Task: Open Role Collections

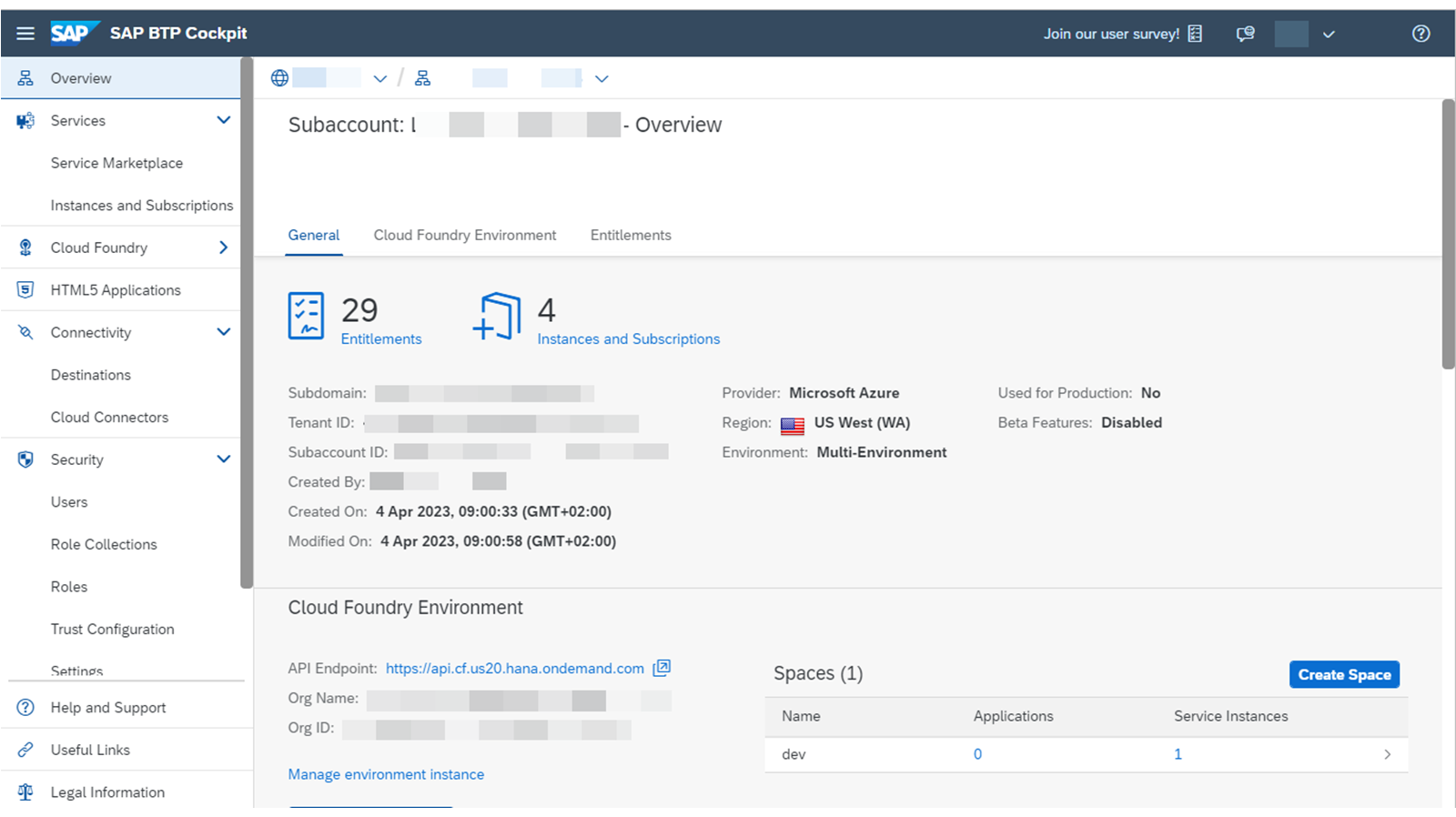Action: click(104, 544)
